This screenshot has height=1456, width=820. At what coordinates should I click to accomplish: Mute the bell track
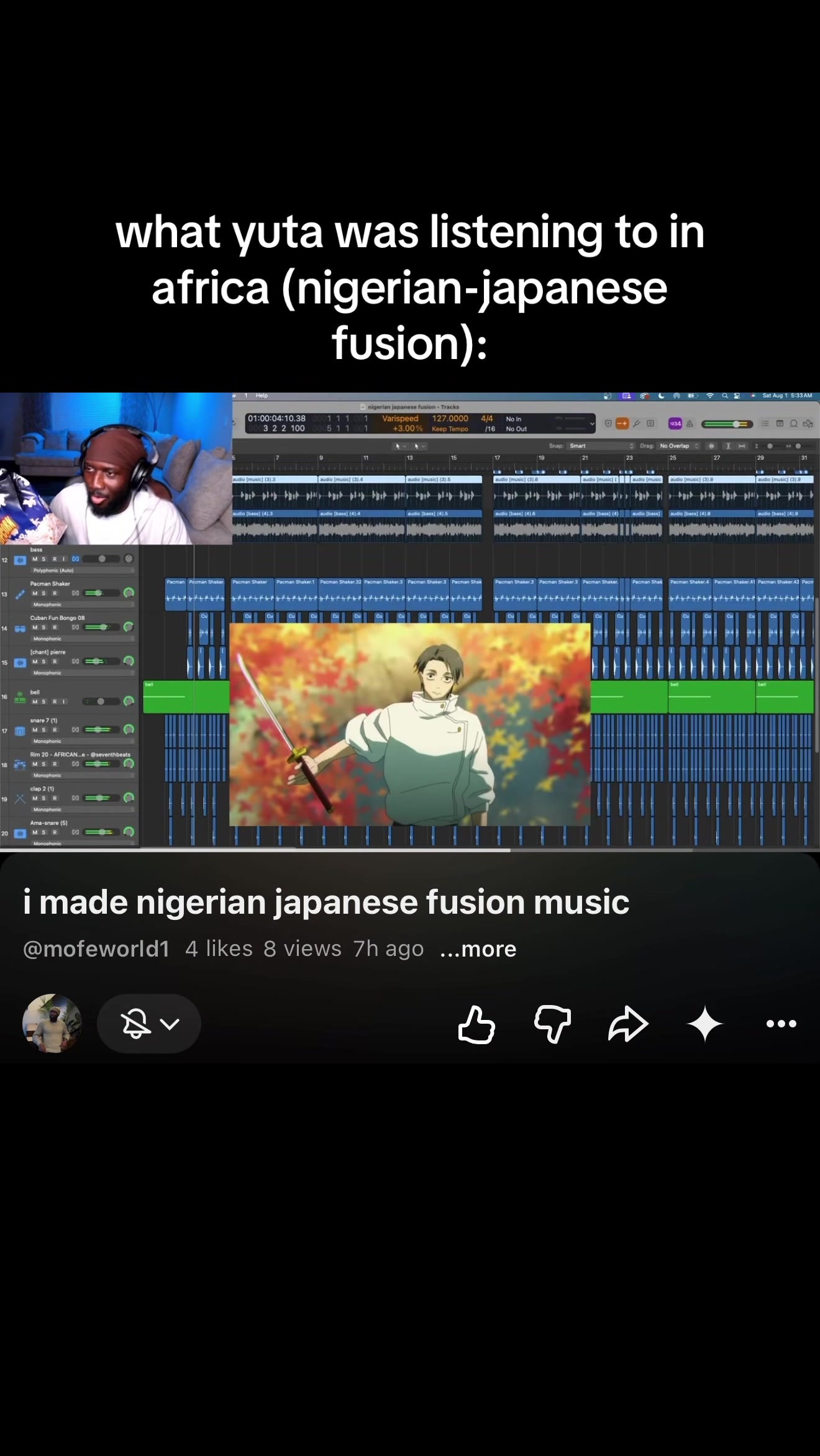pos(35,702)
